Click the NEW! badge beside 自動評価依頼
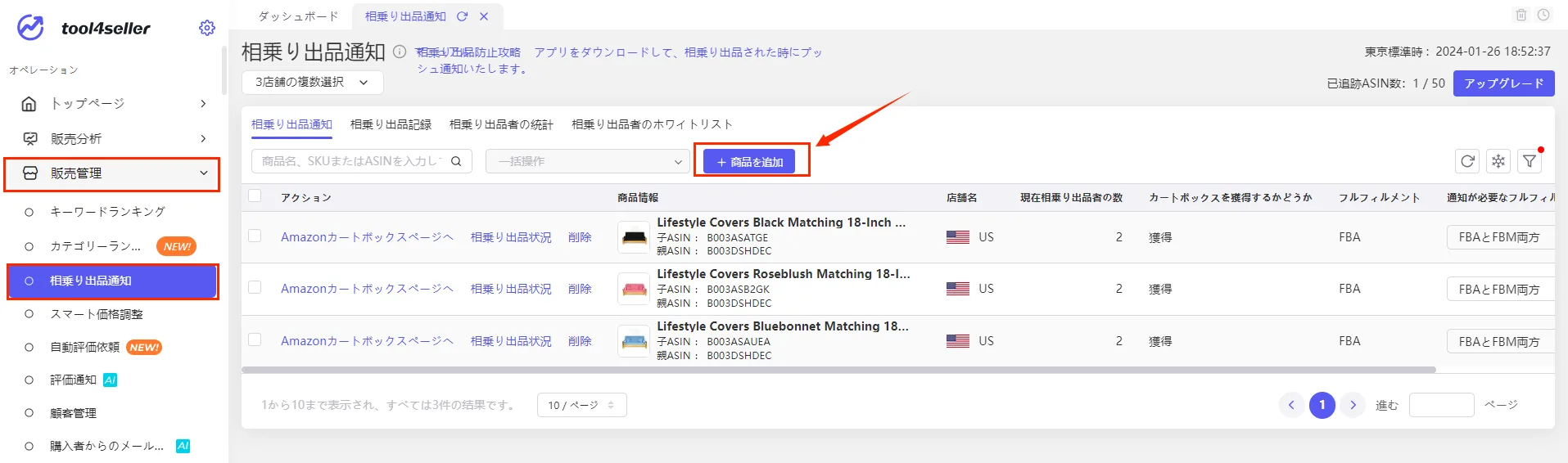 [144, 348]
